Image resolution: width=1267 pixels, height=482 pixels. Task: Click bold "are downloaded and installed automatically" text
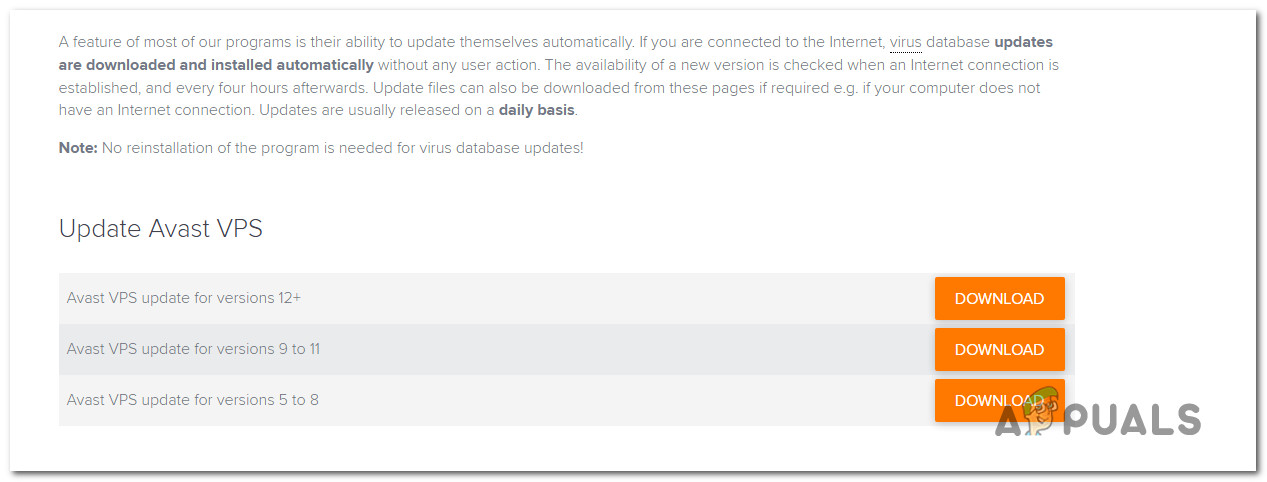coord(216,65)
